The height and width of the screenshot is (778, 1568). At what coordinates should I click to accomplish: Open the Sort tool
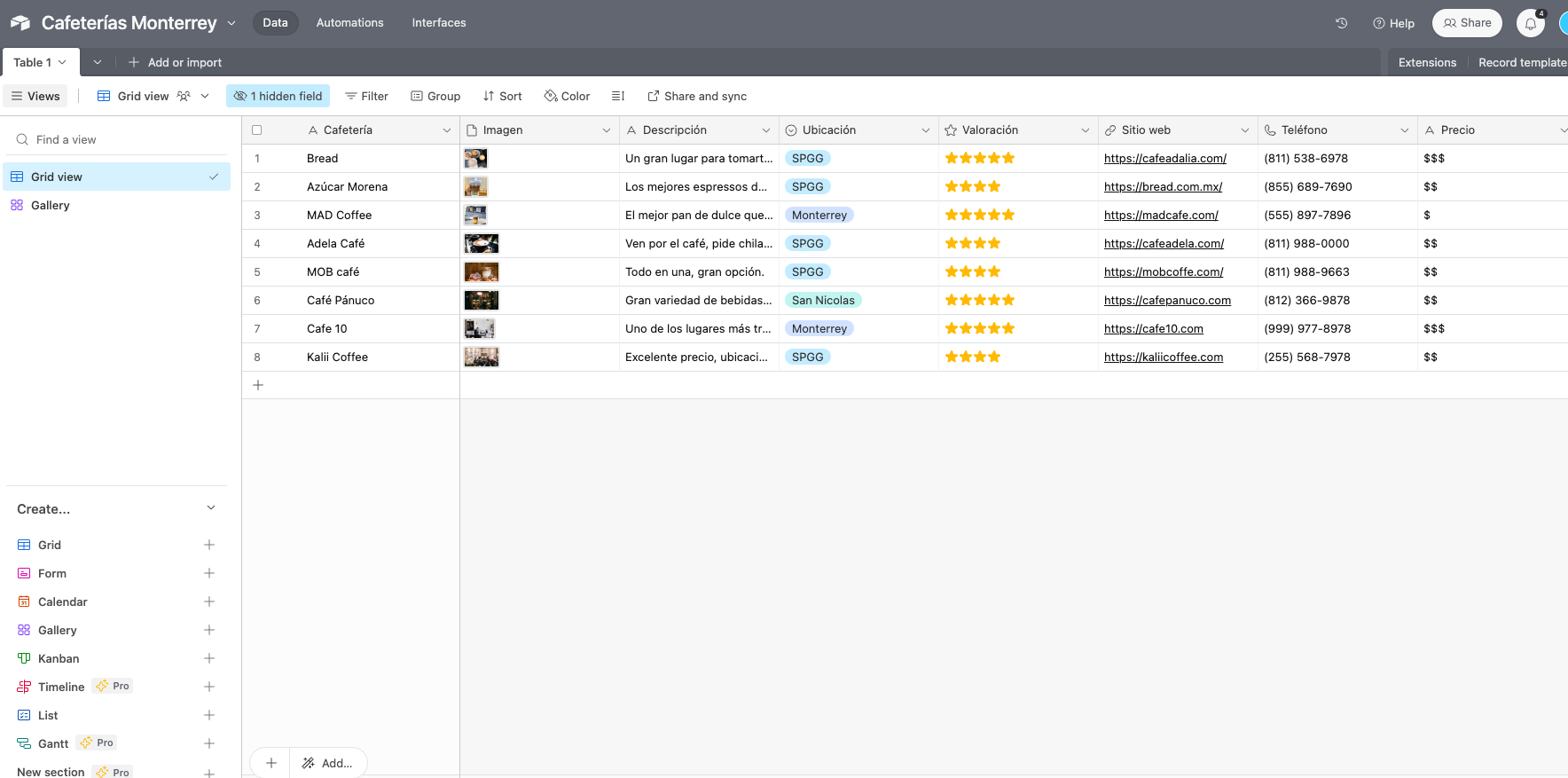[502, 96]
